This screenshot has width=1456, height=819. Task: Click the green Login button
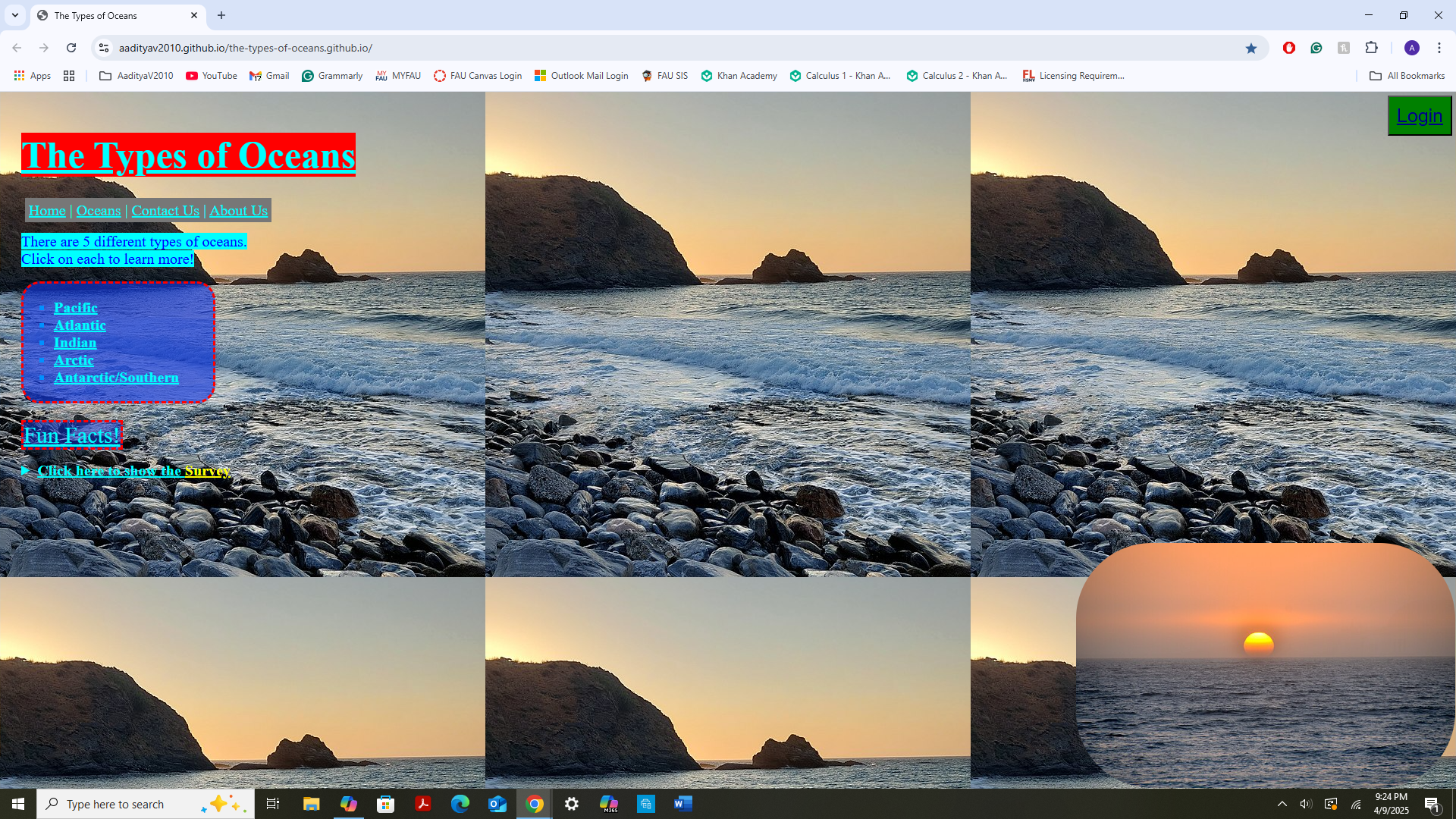[1419, 116]
